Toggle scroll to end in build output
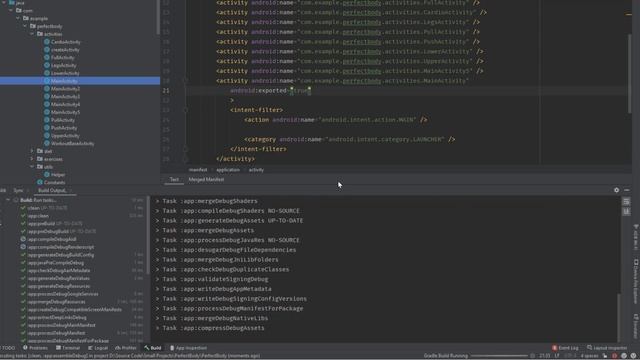Viewport: 640px width, 360px height. [x=627, y=211]
